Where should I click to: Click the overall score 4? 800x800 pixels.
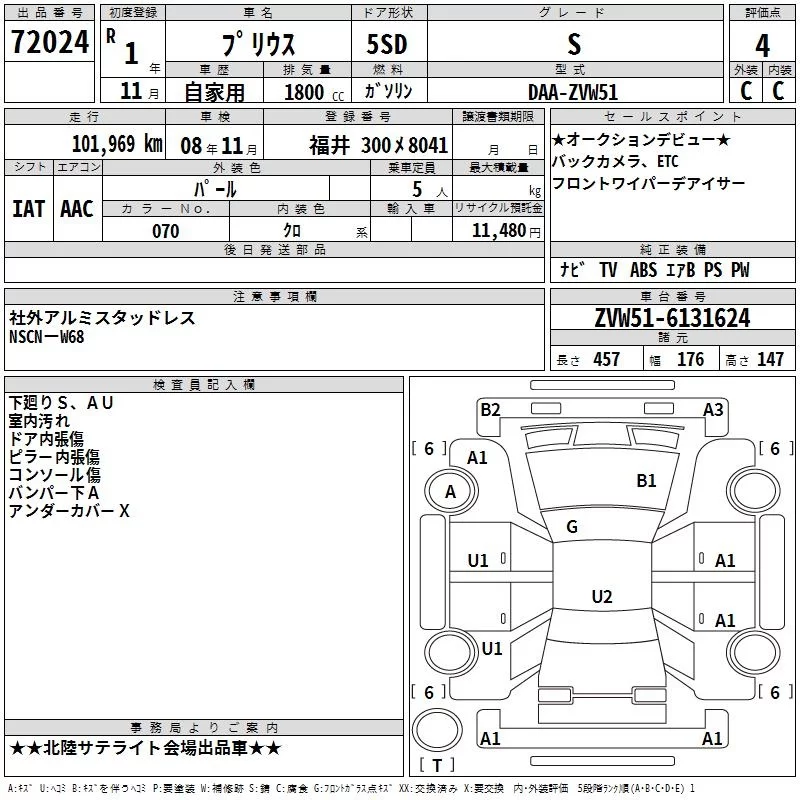762,45
